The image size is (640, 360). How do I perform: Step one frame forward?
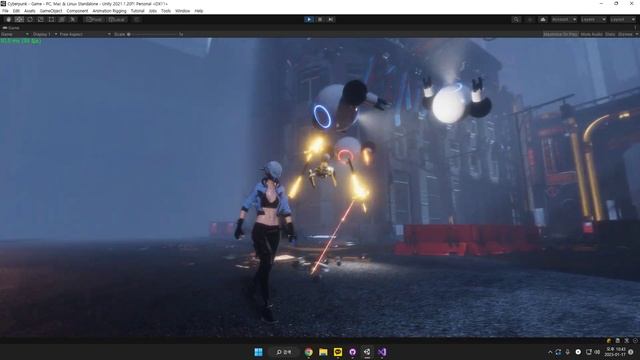coord(331,19)
